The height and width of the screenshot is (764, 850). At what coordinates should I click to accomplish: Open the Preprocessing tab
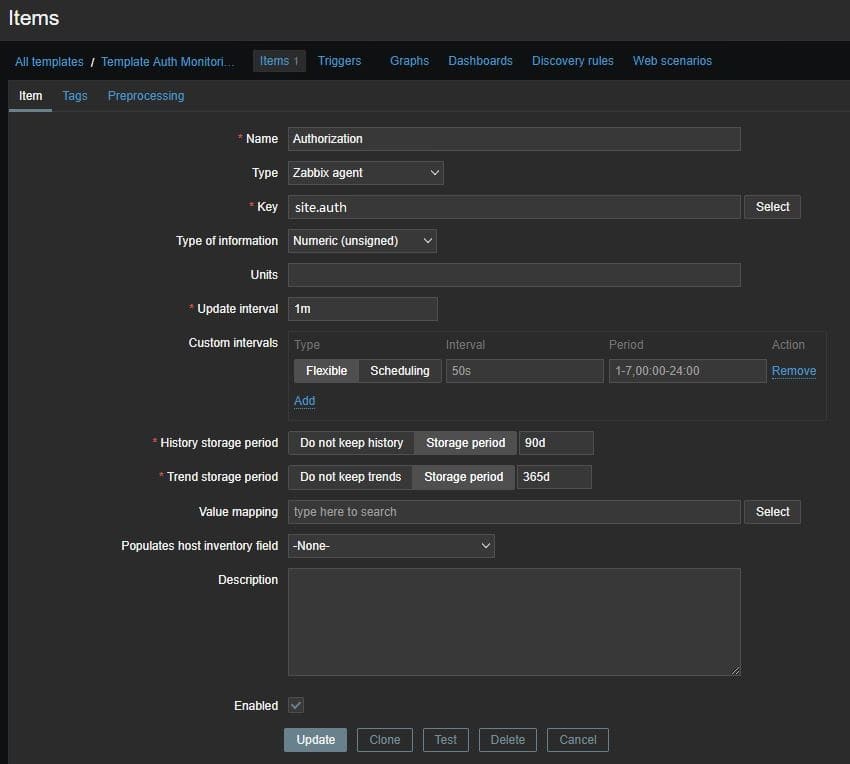pos(146,96)
